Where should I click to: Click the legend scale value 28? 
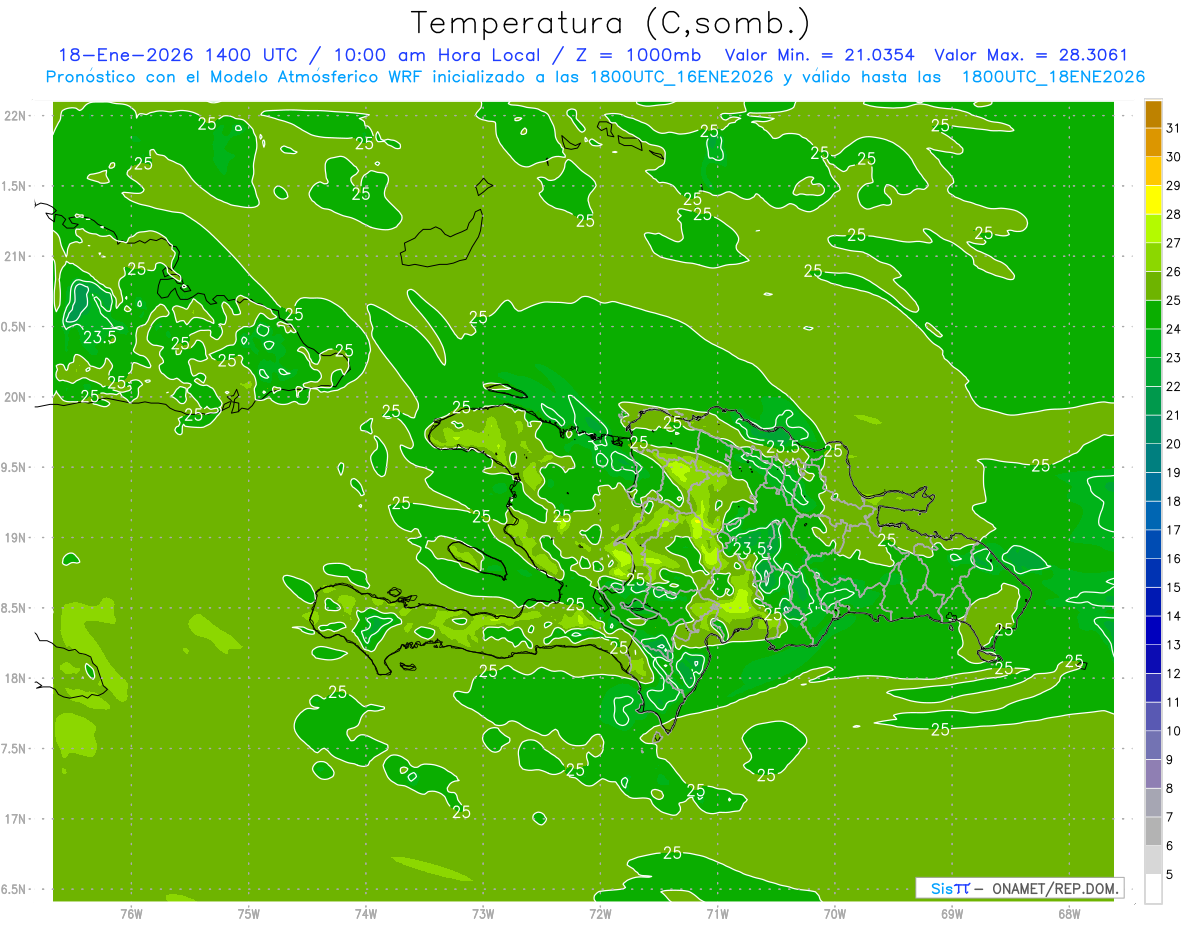(x=1174, y=214)
